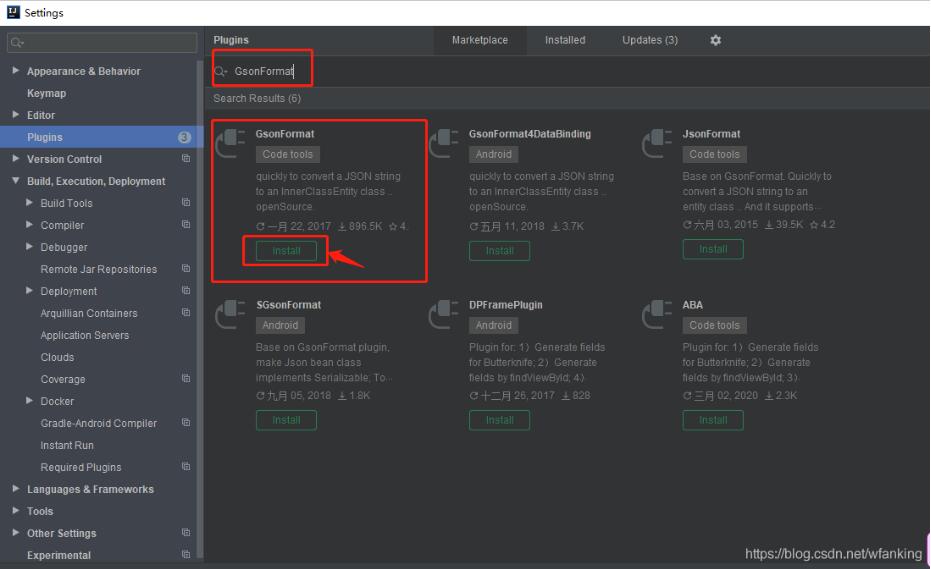The height and width of the screenshot is (569, 931).
Task: Click the project-level icon beside Version Control
Action: 186,159
